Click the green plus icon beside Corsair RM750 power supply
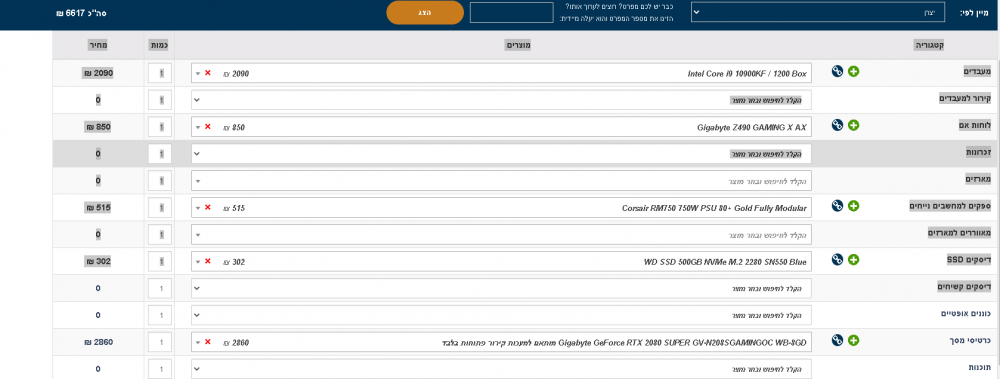Viewport: 1000px width, 379px height. pyautogui.click(x=853, y=205)
